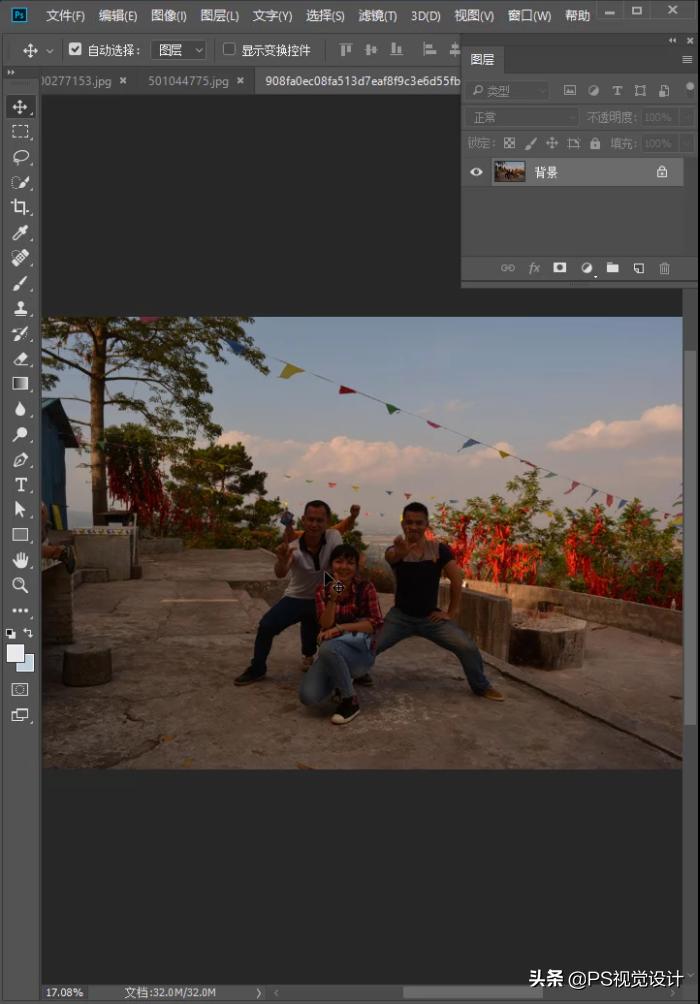Delete layer using trash icon
The image size is (700, 1004).
pyautogui.click(x=664, y=268)
